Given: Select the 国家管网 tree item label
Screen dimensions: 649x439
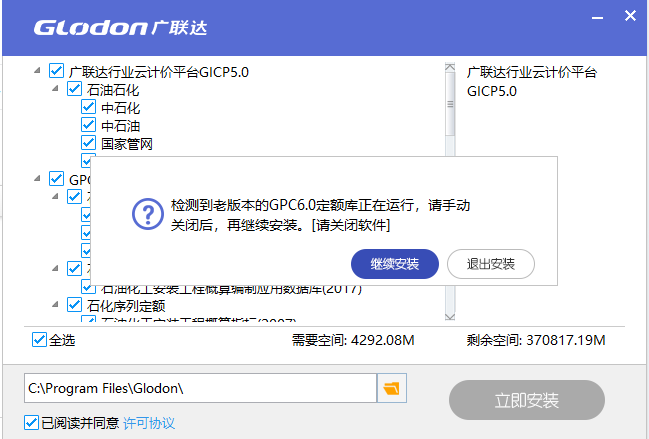Looking at the screenshot, I should point(127,144).
